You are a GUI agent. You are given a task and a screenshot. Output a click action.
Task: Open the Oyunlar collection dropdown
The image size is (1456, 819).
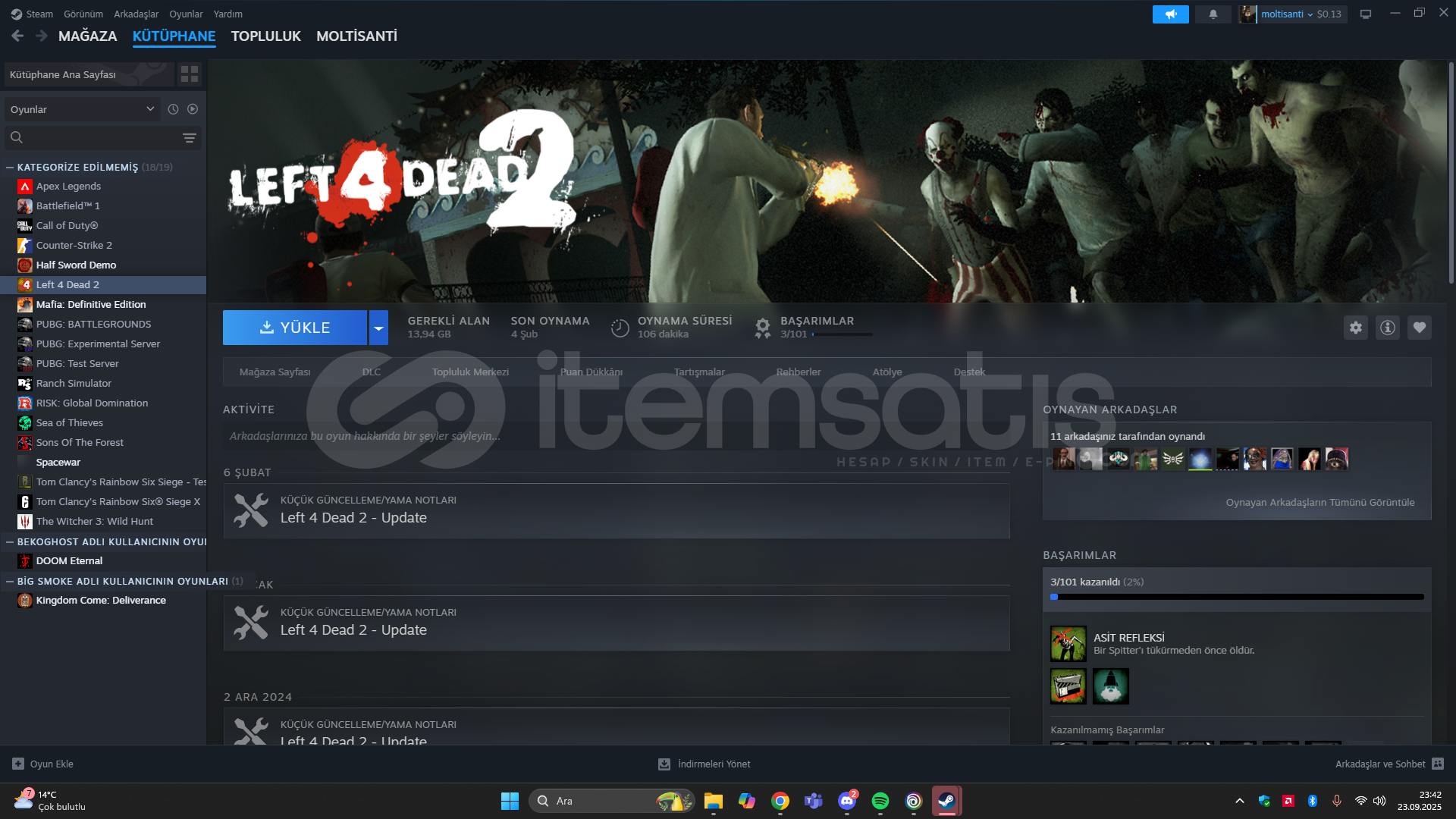82,109
